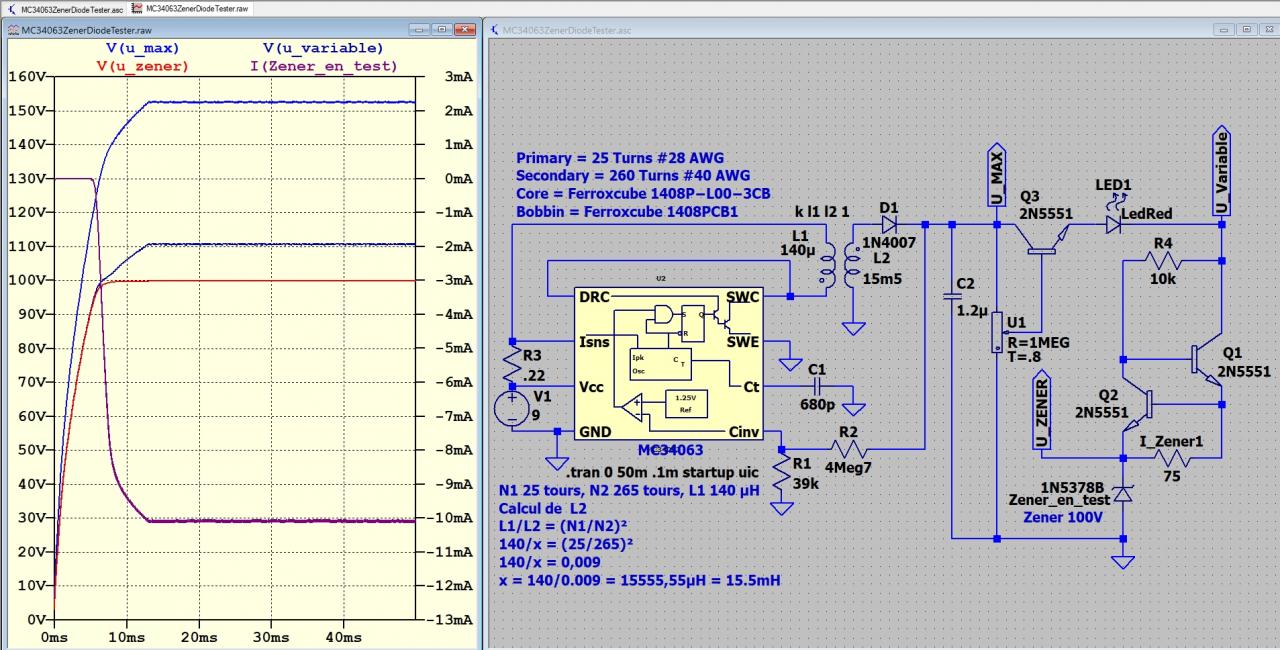
Task: Select capacitor C1 680p symbol
Action: tap(818, 386)
